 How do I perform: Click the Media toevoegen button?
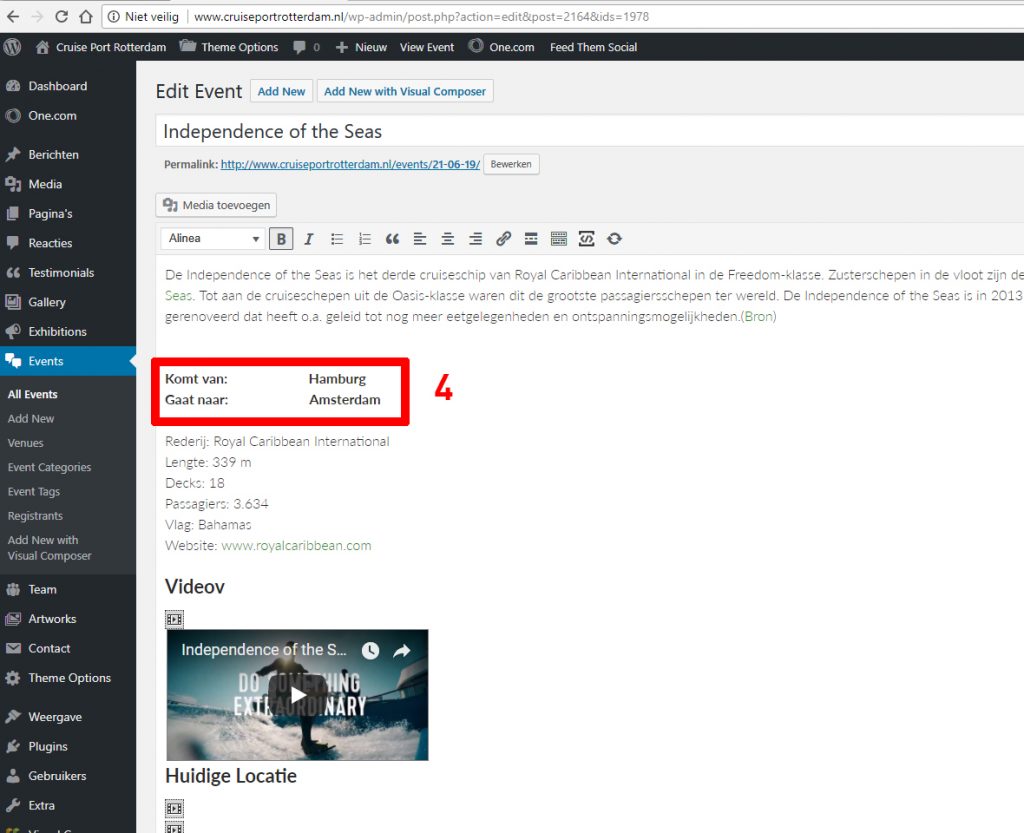[216, 205]
